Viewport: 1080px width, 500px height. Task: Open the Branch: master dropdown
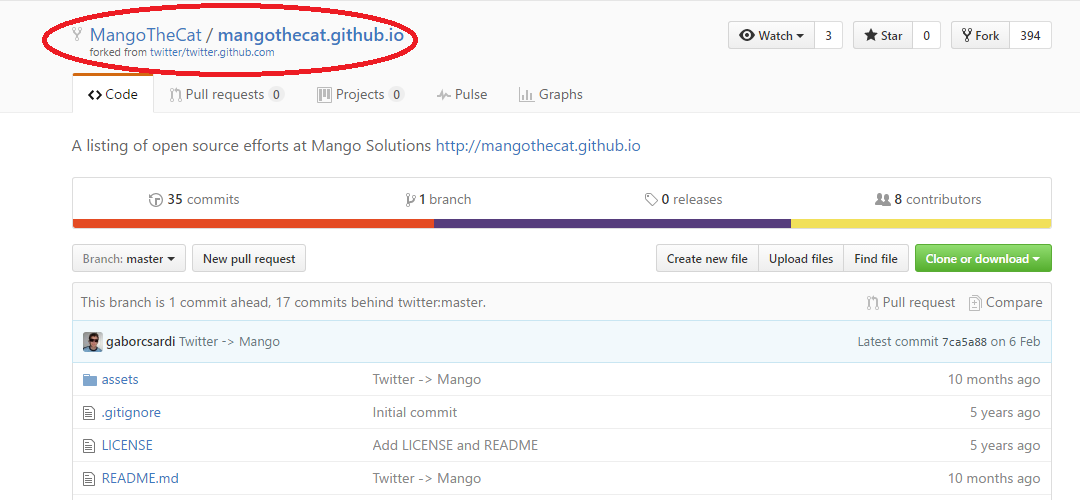tap(129, 259)
